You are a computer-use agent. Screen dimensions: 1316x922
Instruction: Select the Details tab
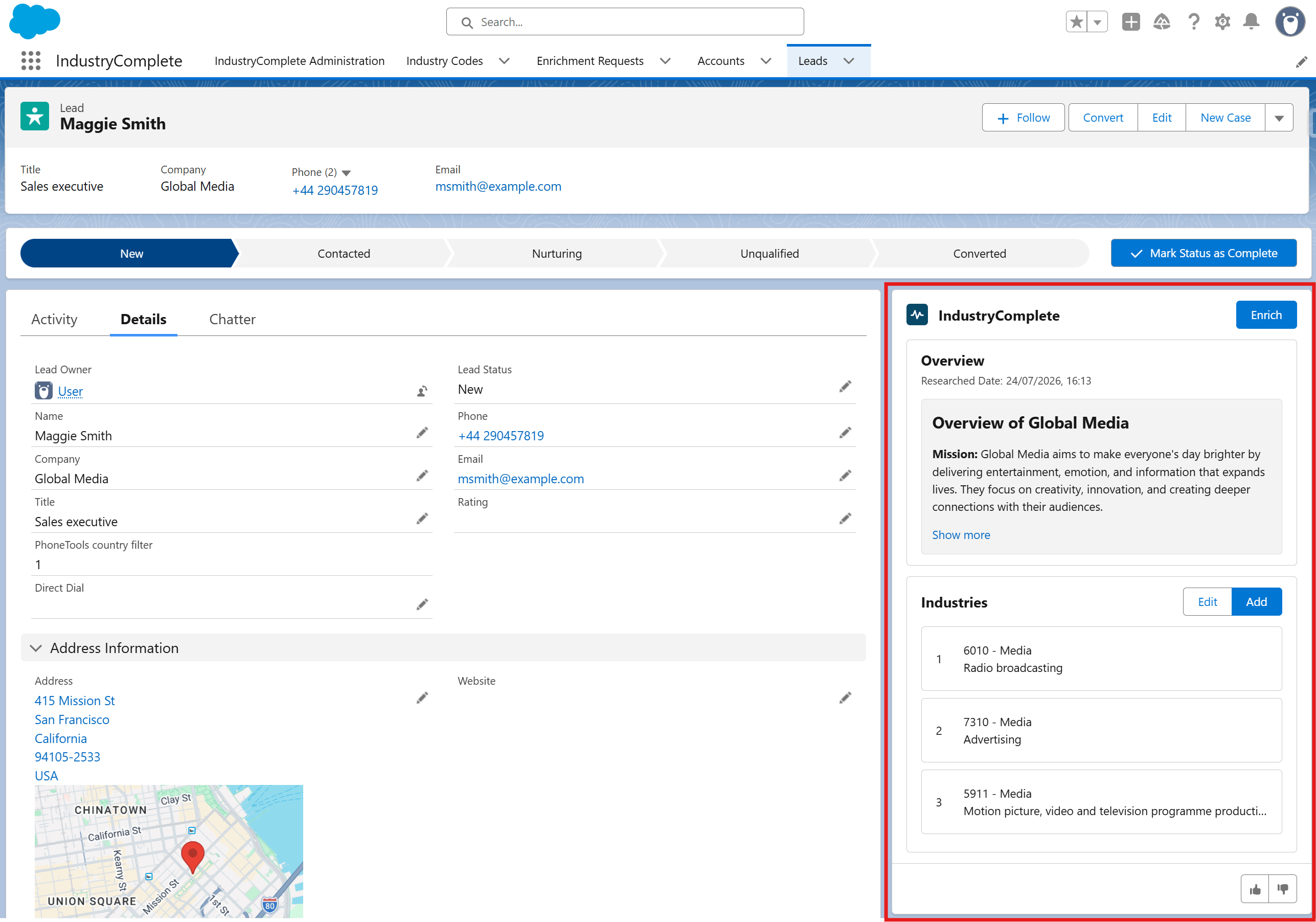pos(144,320)
